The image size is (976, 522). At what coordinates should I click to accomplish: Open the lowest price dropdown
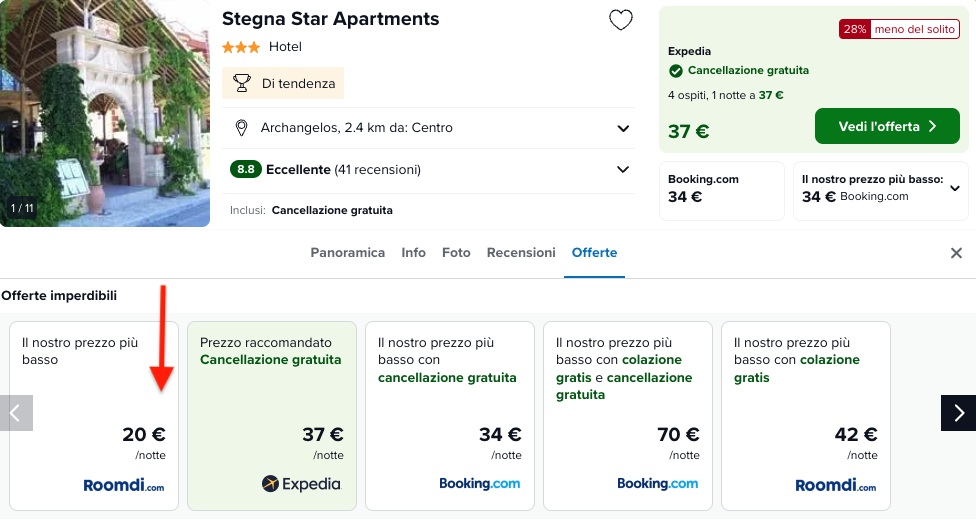click(954, 188)
